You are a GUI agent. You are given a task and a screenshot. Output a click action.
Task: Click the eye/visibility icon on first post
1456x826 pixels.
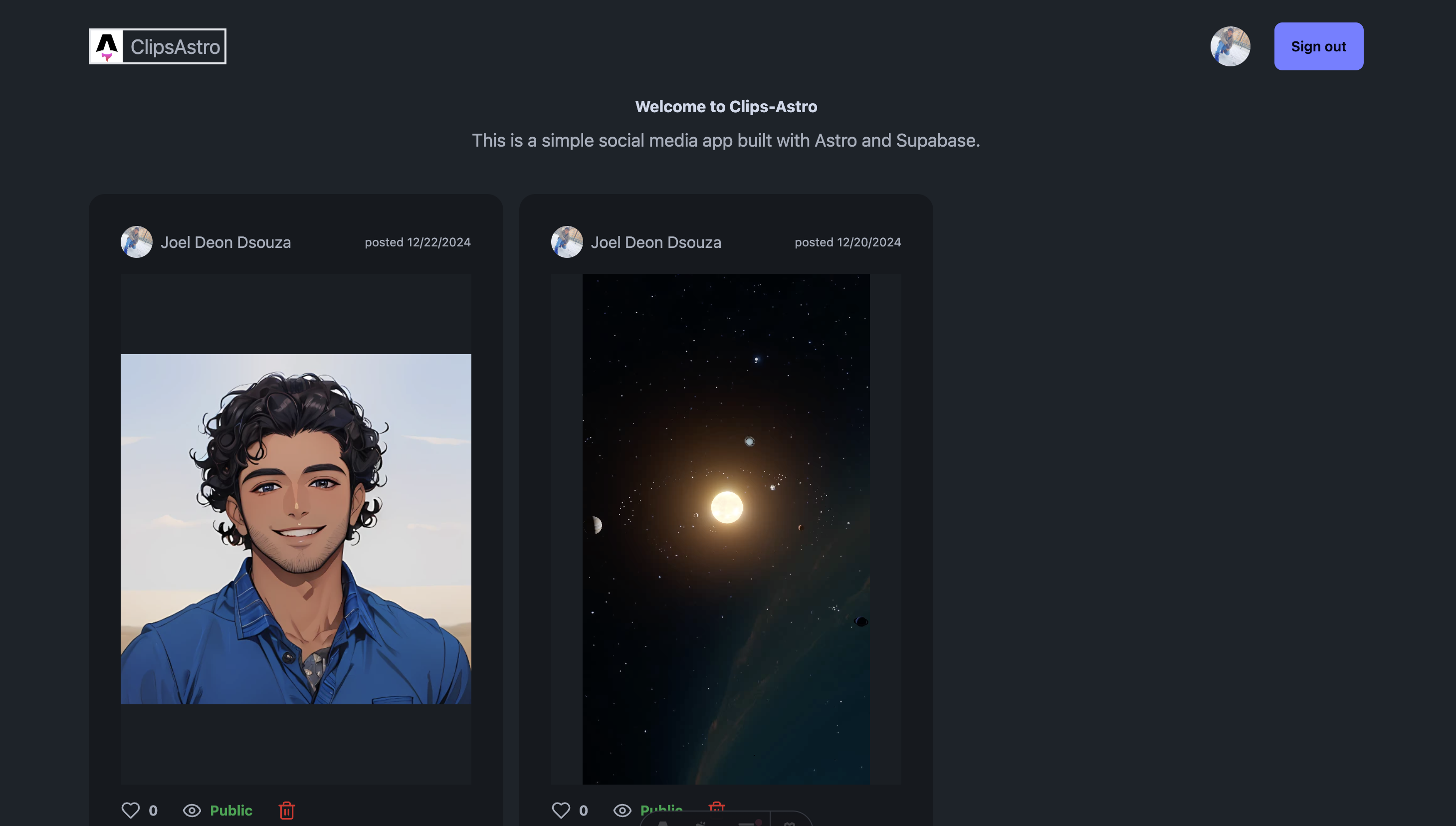(191, 810)
